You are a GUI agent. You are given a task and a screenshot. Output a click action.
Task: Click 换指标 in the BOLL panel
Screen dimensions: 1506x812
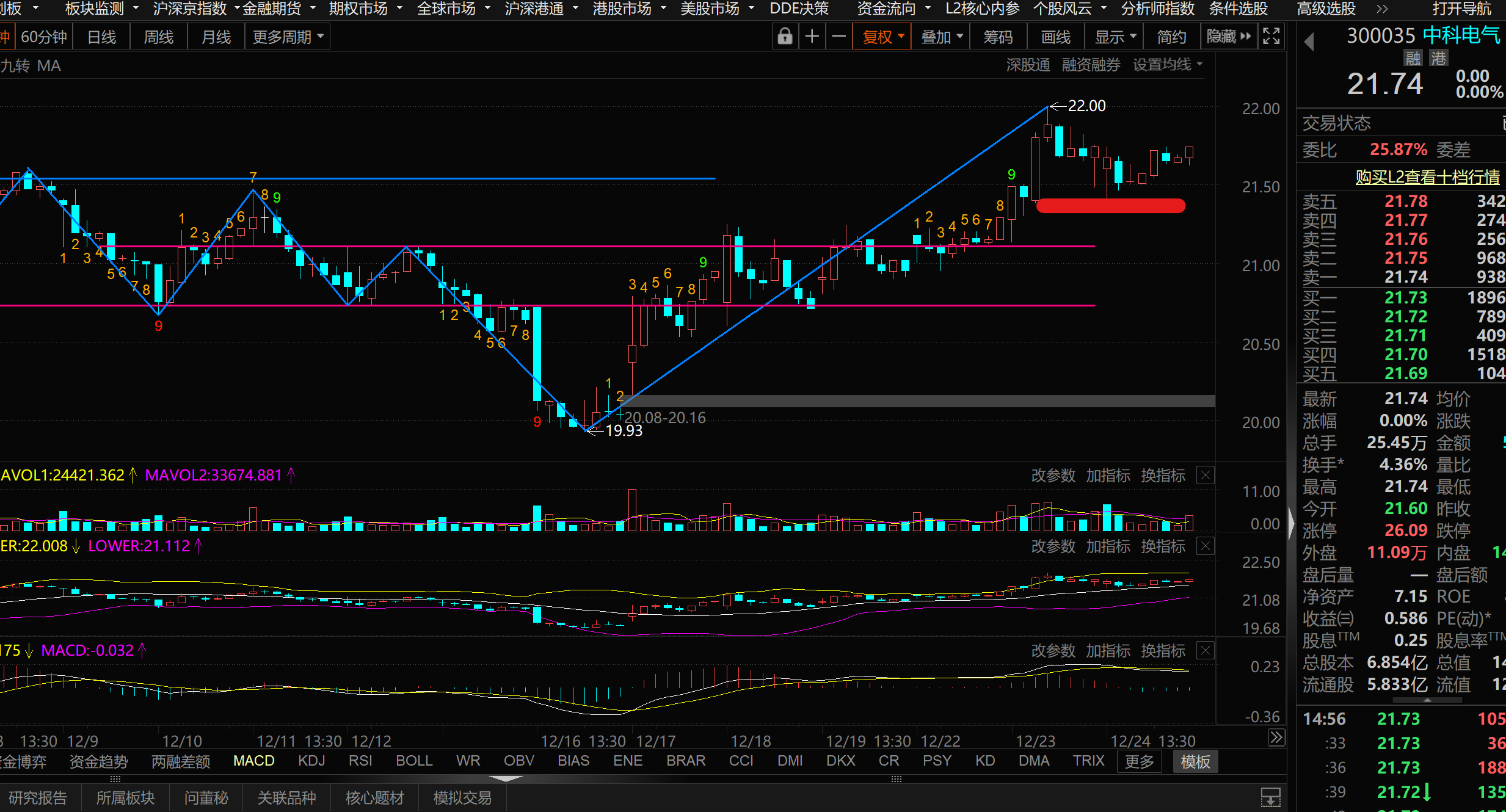1163,546
